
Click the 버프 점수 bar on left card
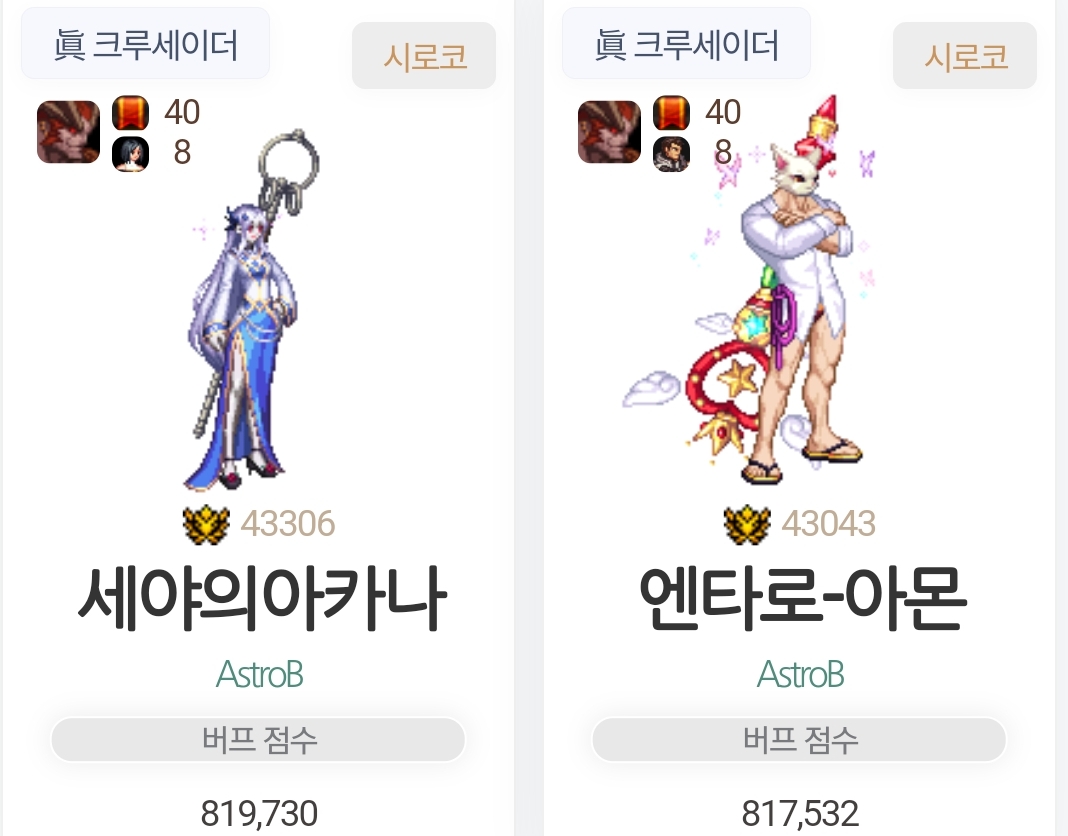point(258,739)
